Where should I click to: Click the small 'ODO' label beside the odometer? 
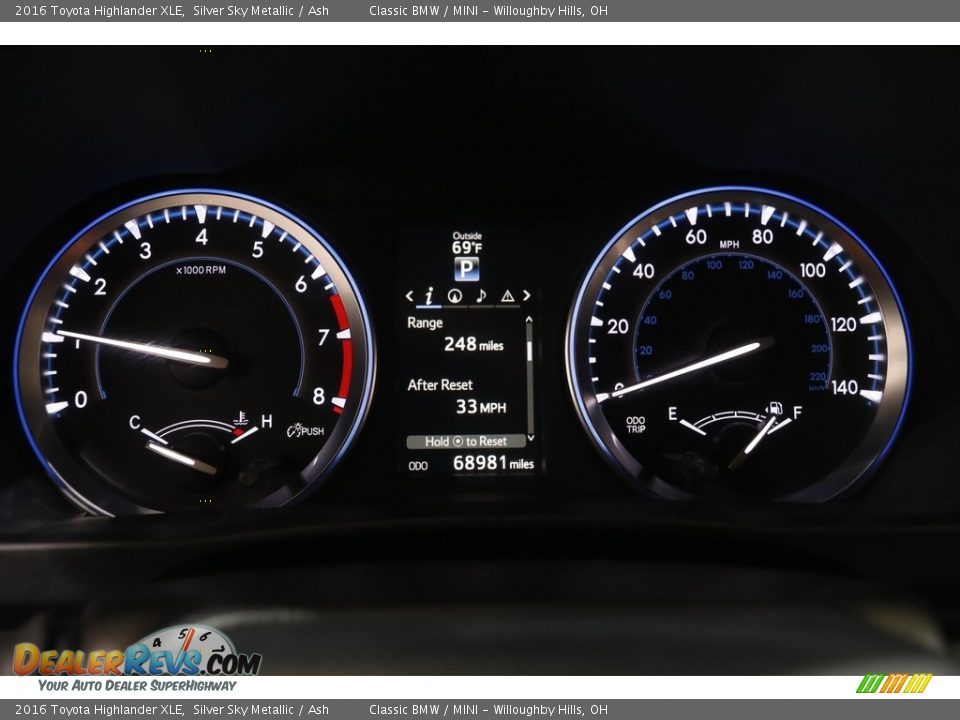(418, 466)
